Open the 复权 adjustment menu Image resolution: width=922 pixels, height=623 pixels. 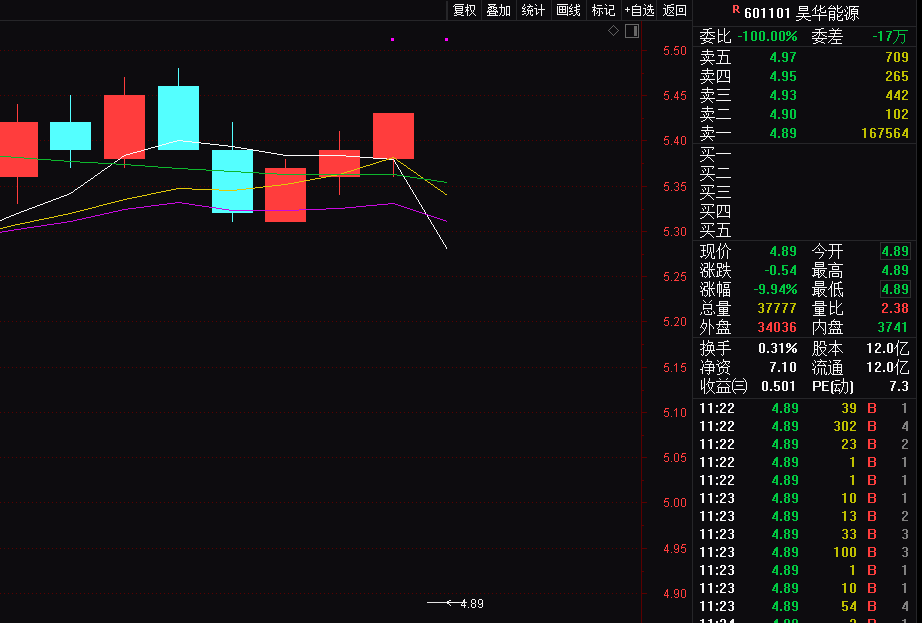click(465, 10)
